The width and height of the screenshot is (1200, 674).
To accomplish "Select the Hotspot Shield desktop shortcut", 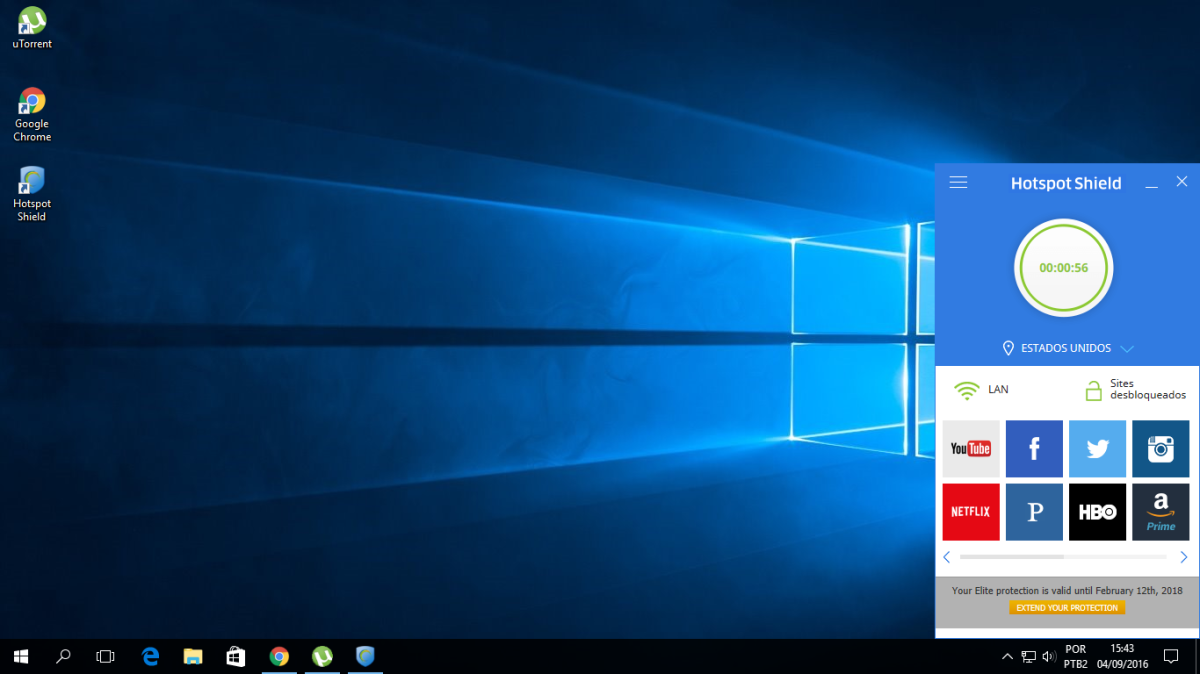I will 32,195.
